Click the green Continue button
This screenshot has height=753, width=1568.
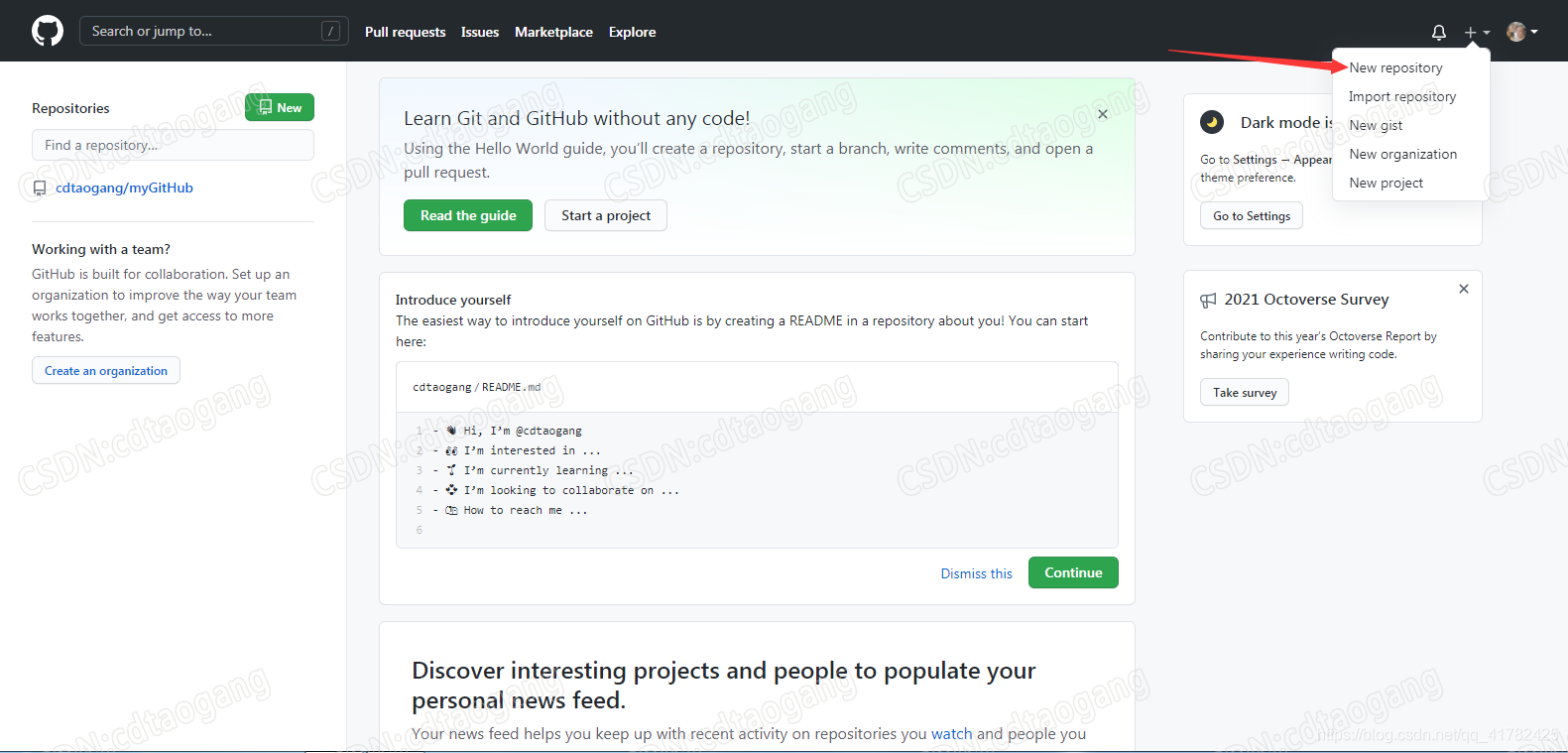1073,572
